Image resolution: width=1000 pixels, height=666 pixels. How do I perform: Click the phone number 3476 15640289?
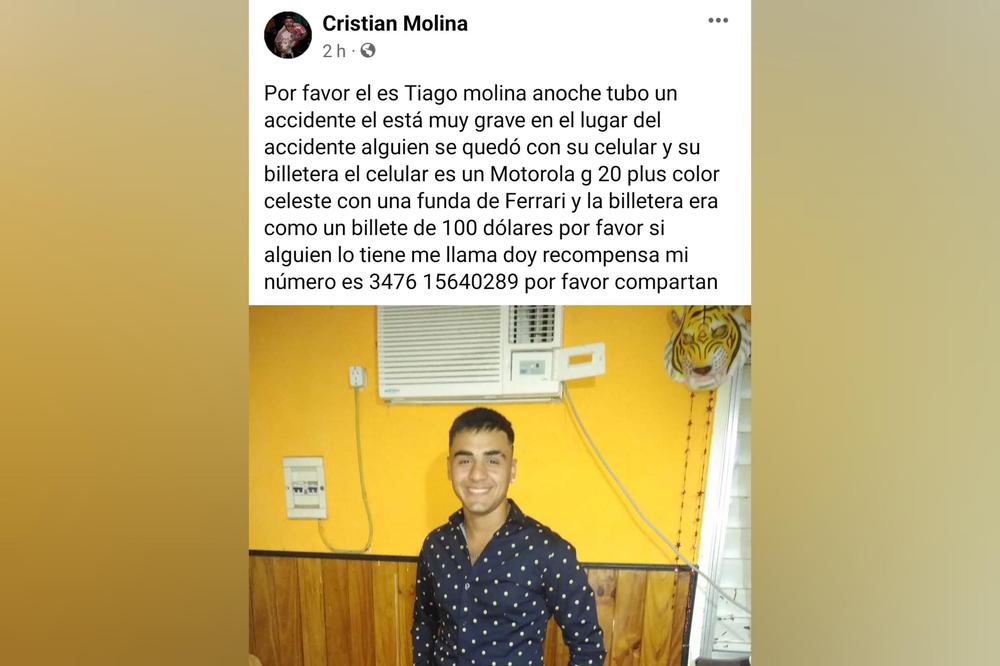pyautogui.click(x=444, y=282)
